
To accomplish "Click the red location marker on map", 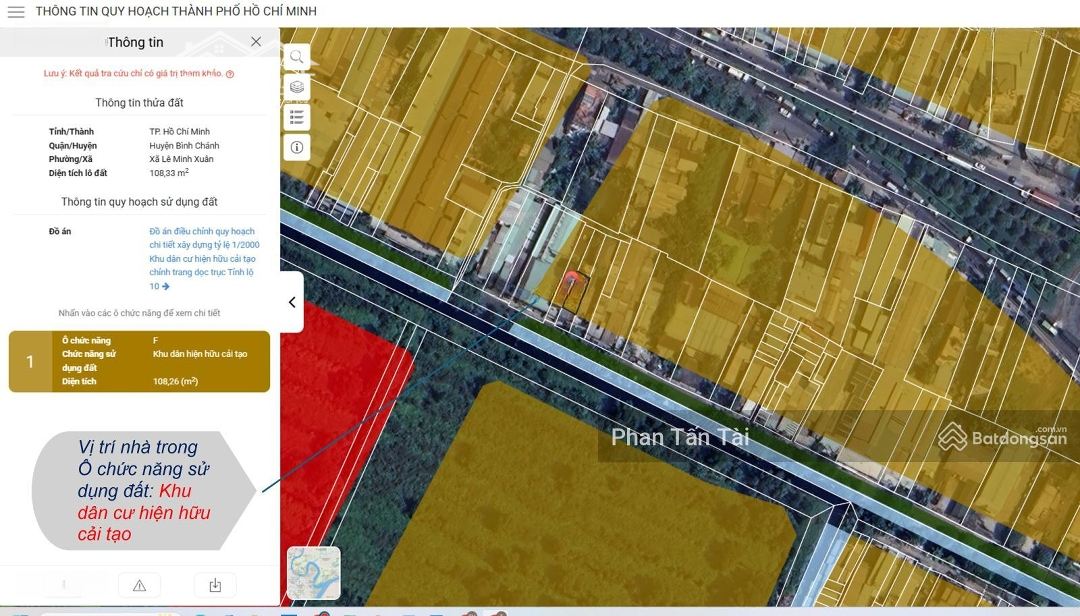I will click(571, 279).
